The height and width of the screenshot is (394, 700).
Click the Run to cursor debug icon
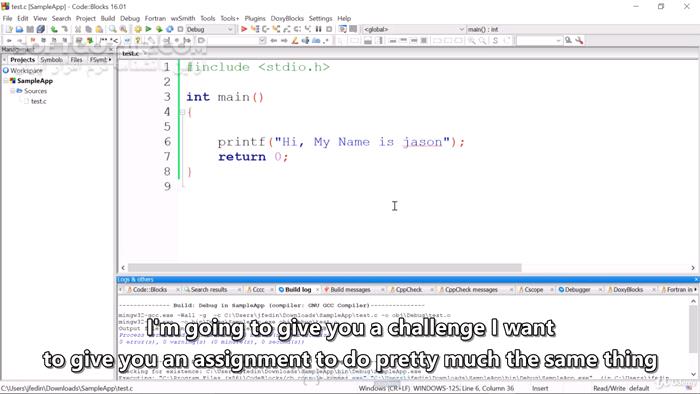coord(255,29)
